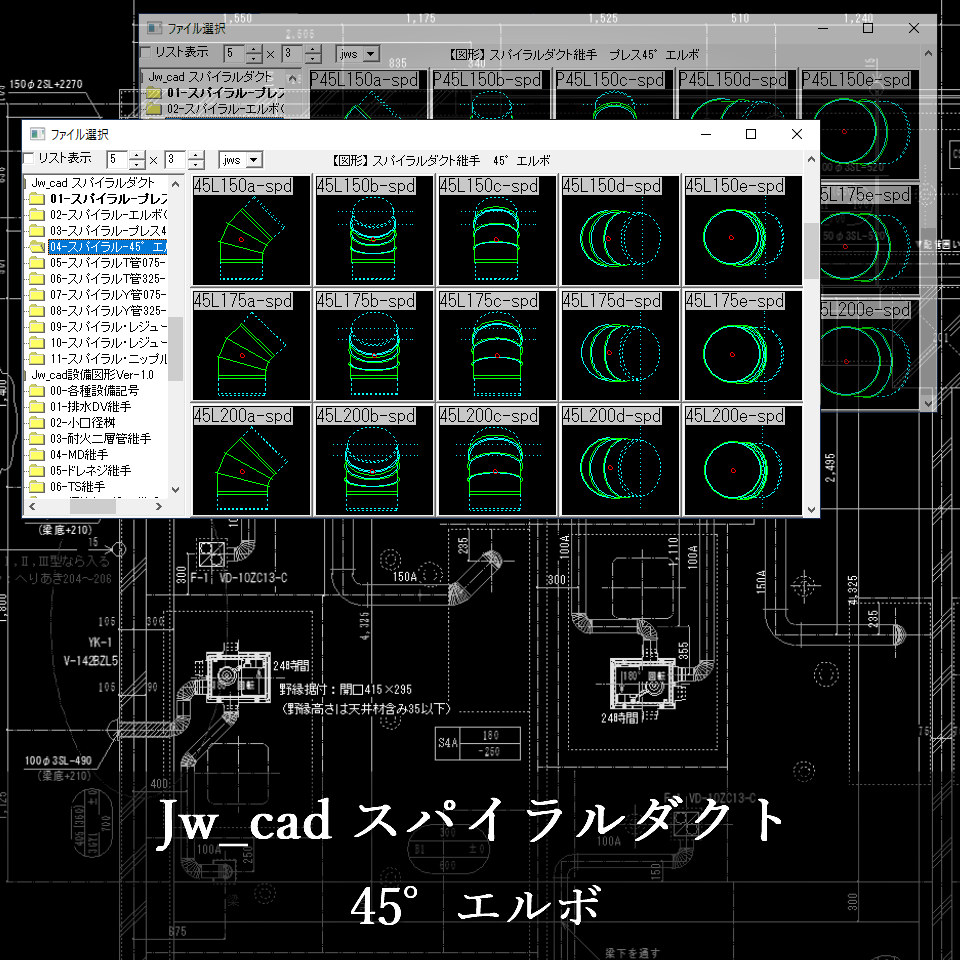The image size is (960, 960).
Task: Pick the 45L175e-spd figure thumbnail
Action: click(743, 345)
